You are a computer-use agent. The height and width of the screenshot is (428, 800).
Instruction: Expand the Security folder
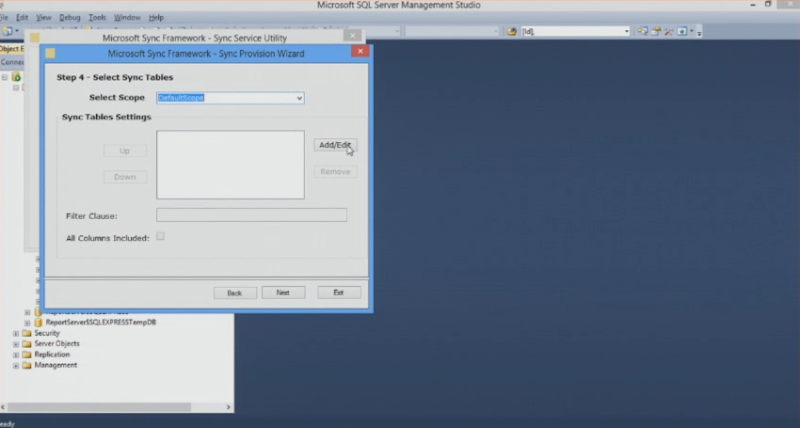[16, 334]
